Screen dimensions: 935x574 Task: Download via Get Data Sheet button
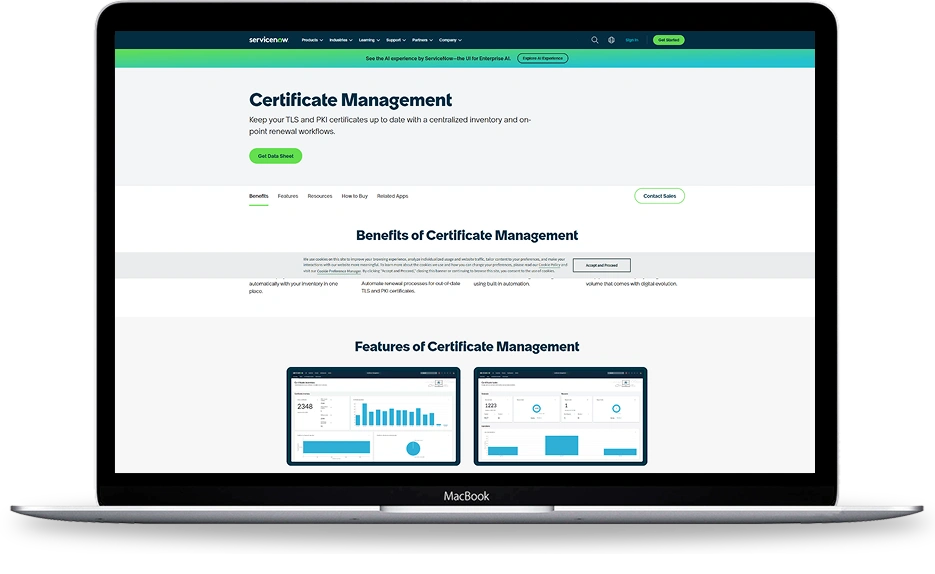275,156
